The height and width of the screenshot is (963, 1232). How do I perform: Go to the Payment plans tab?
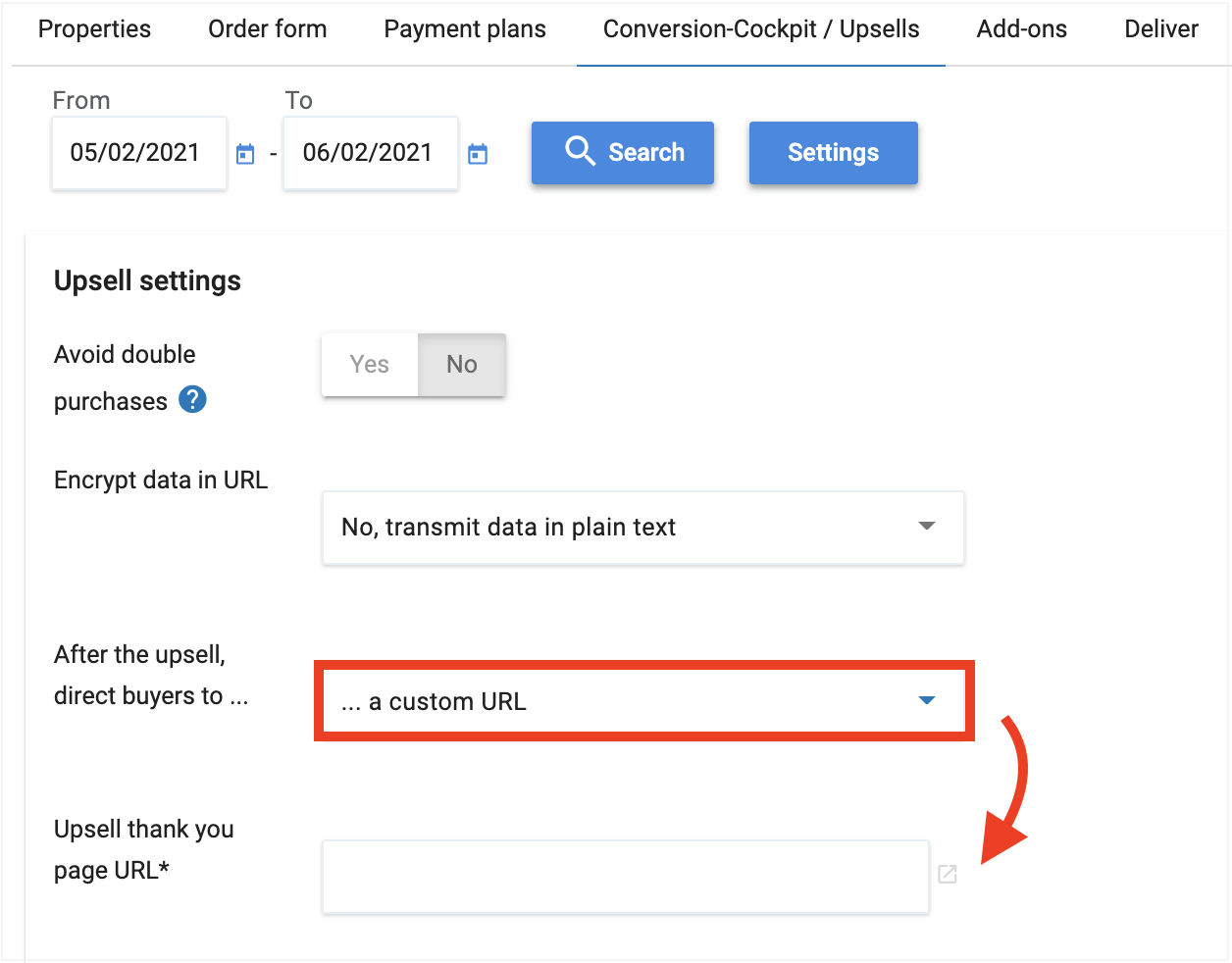point(465,29)
